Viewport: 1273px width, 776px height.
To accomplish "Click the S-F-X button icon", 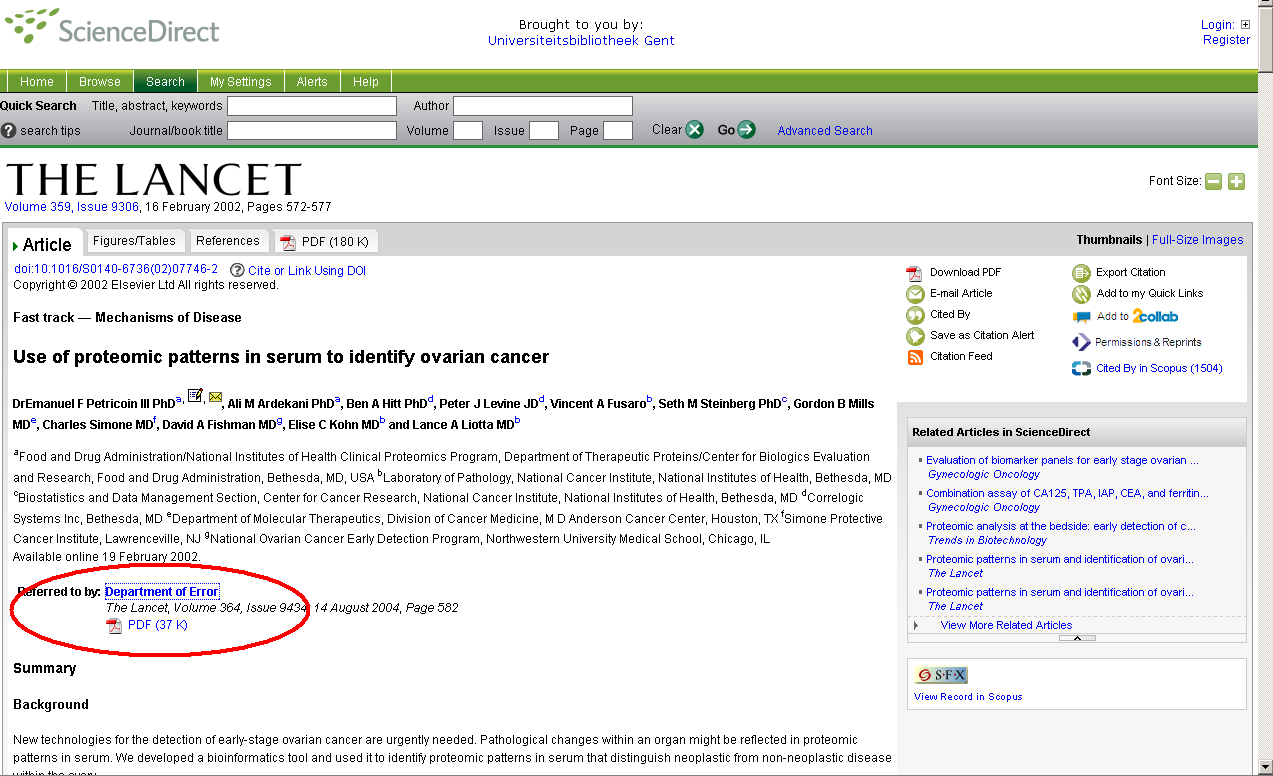I will coord(941,675).
